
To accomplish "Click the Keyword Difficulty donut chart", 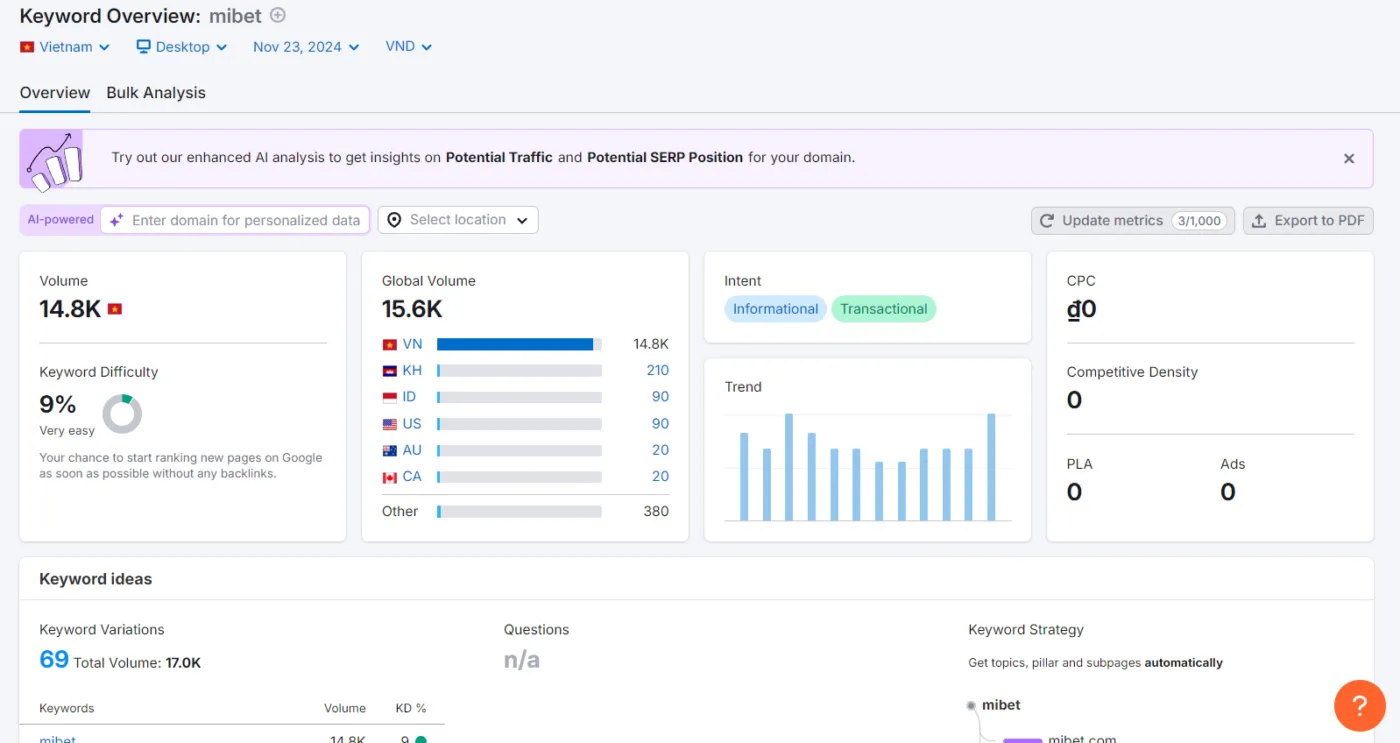I will click(x=122, y=413).
